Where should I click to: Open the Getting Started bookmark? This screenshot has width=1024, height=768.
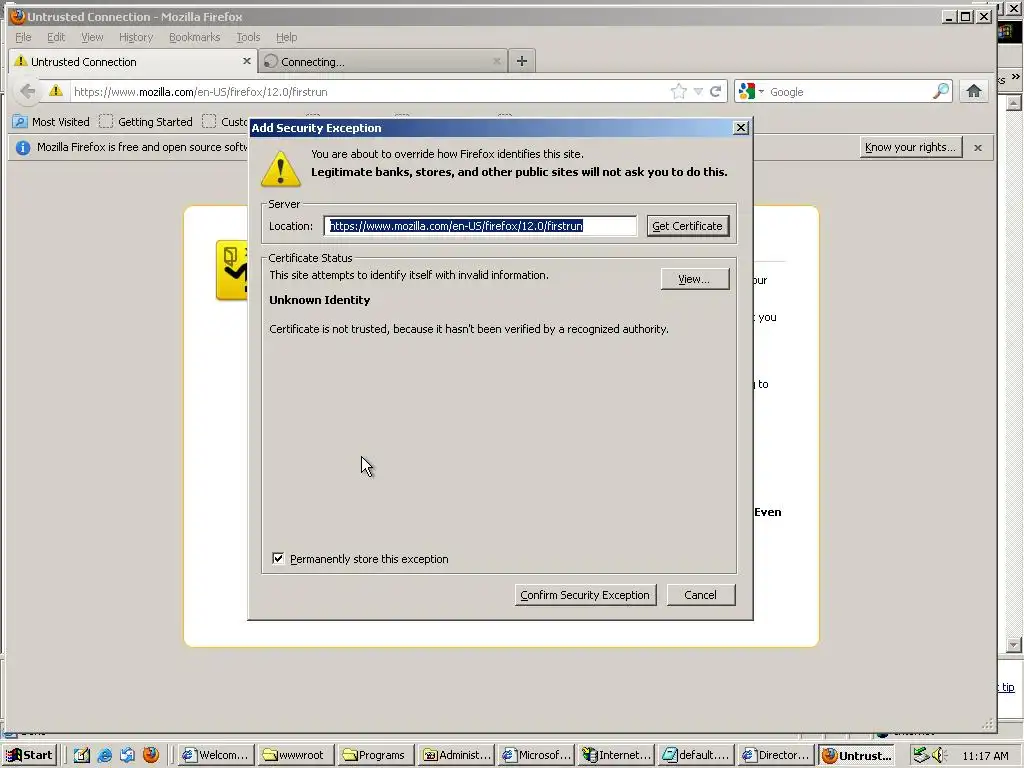pos(146,121)
